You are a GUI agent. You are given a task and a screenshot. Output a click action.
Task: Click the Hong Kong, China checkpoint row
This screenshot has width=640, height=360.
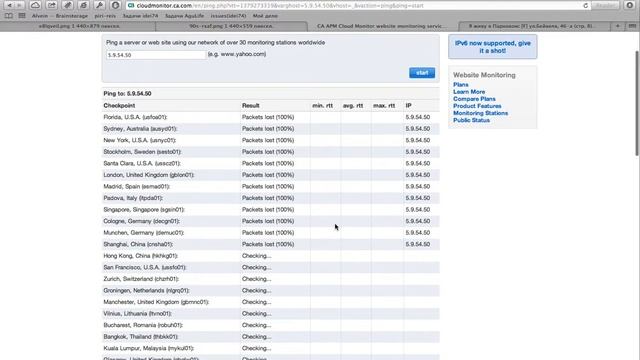pos(271,256)
